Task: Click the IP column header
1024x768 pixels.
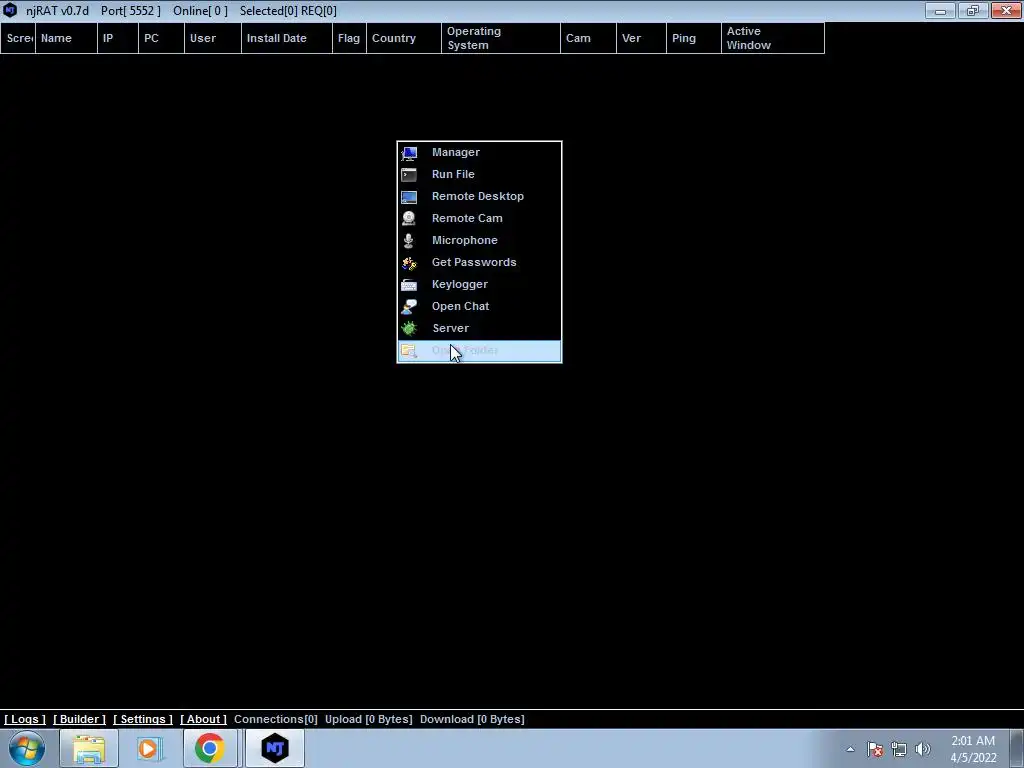Action: click(x=118, y=38)
